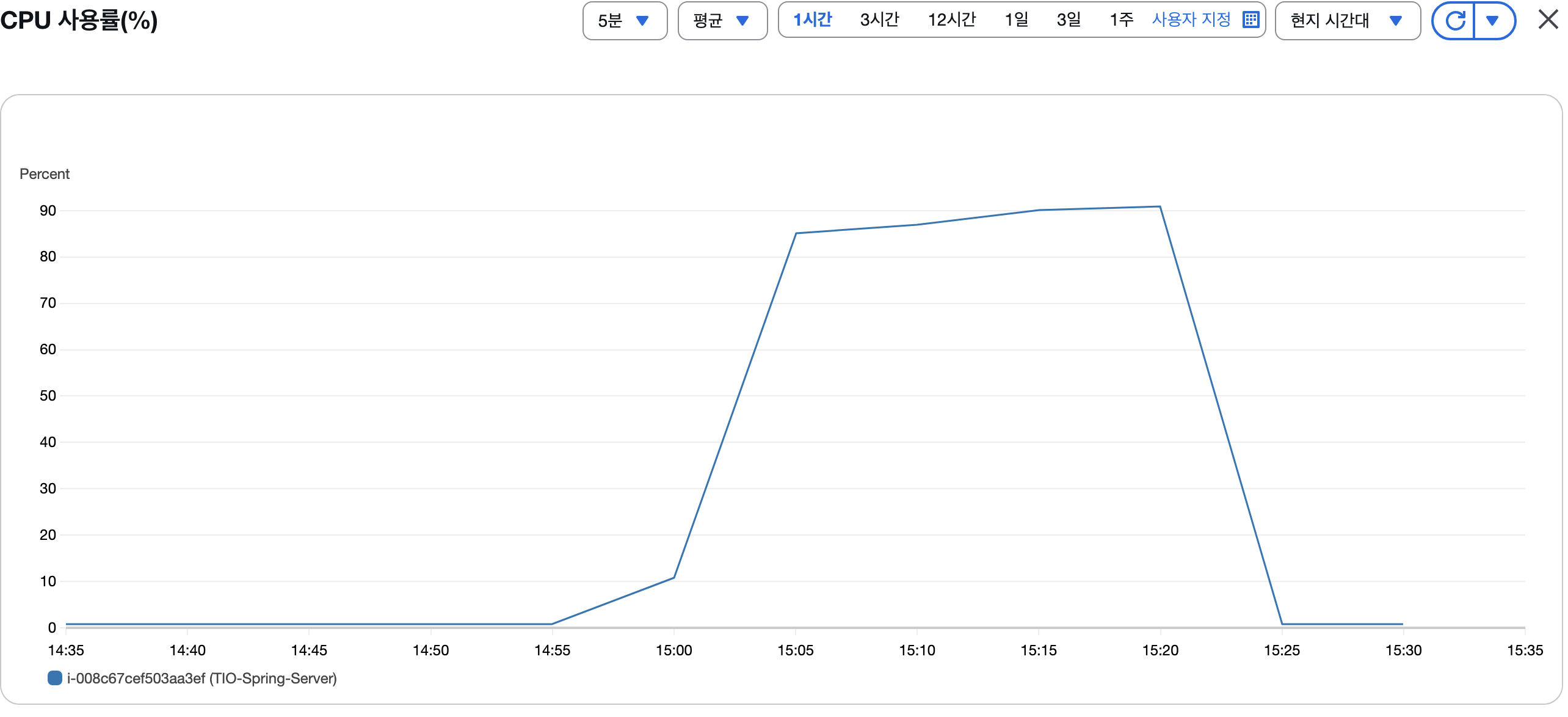
Task: Open the refresh options dropdown arrow
Action: click(x=1494, y=21)
